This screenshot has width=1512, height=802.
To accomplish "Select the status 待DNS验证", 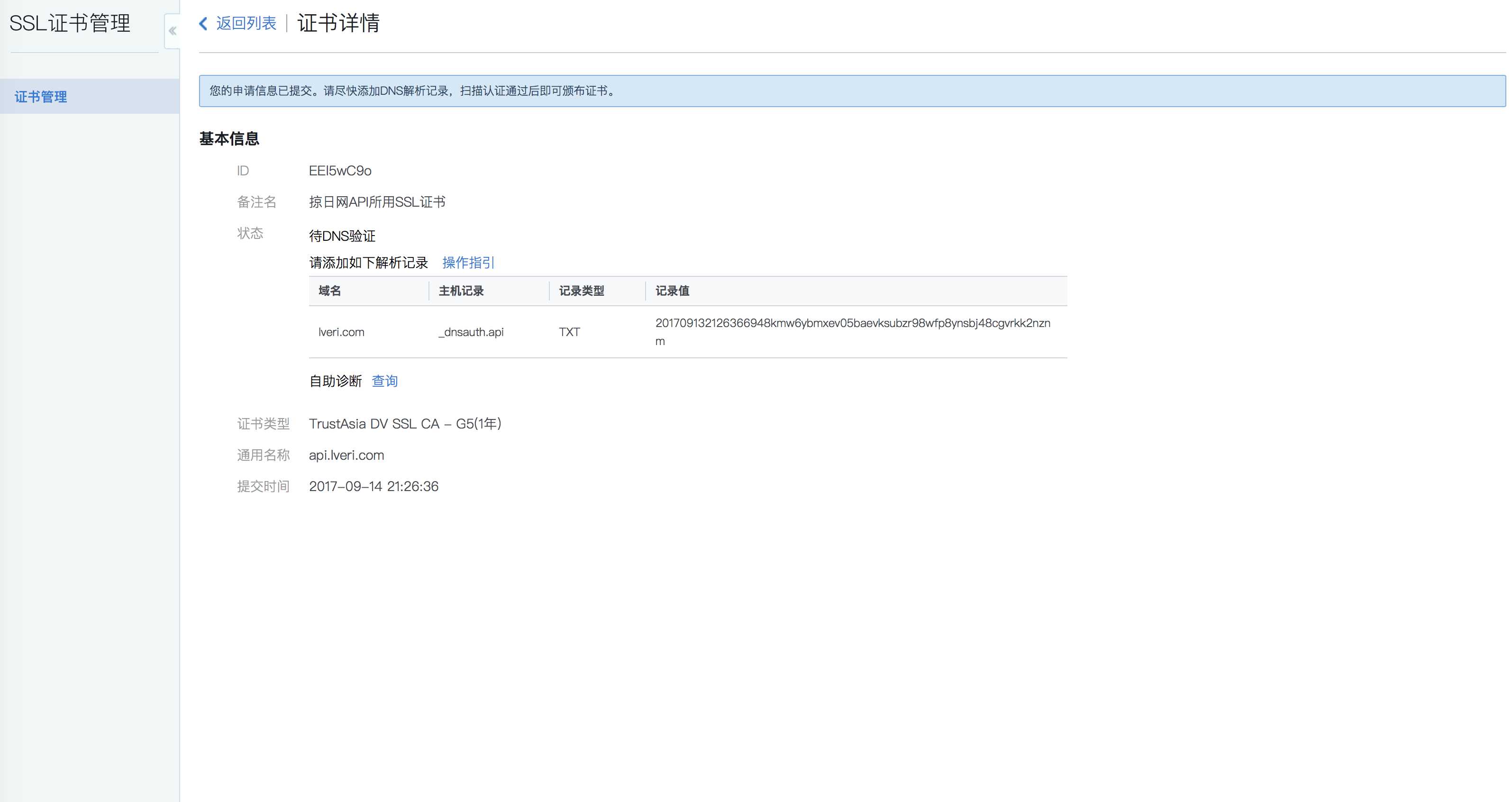I will pyautogui.click(x=342, y=236).
